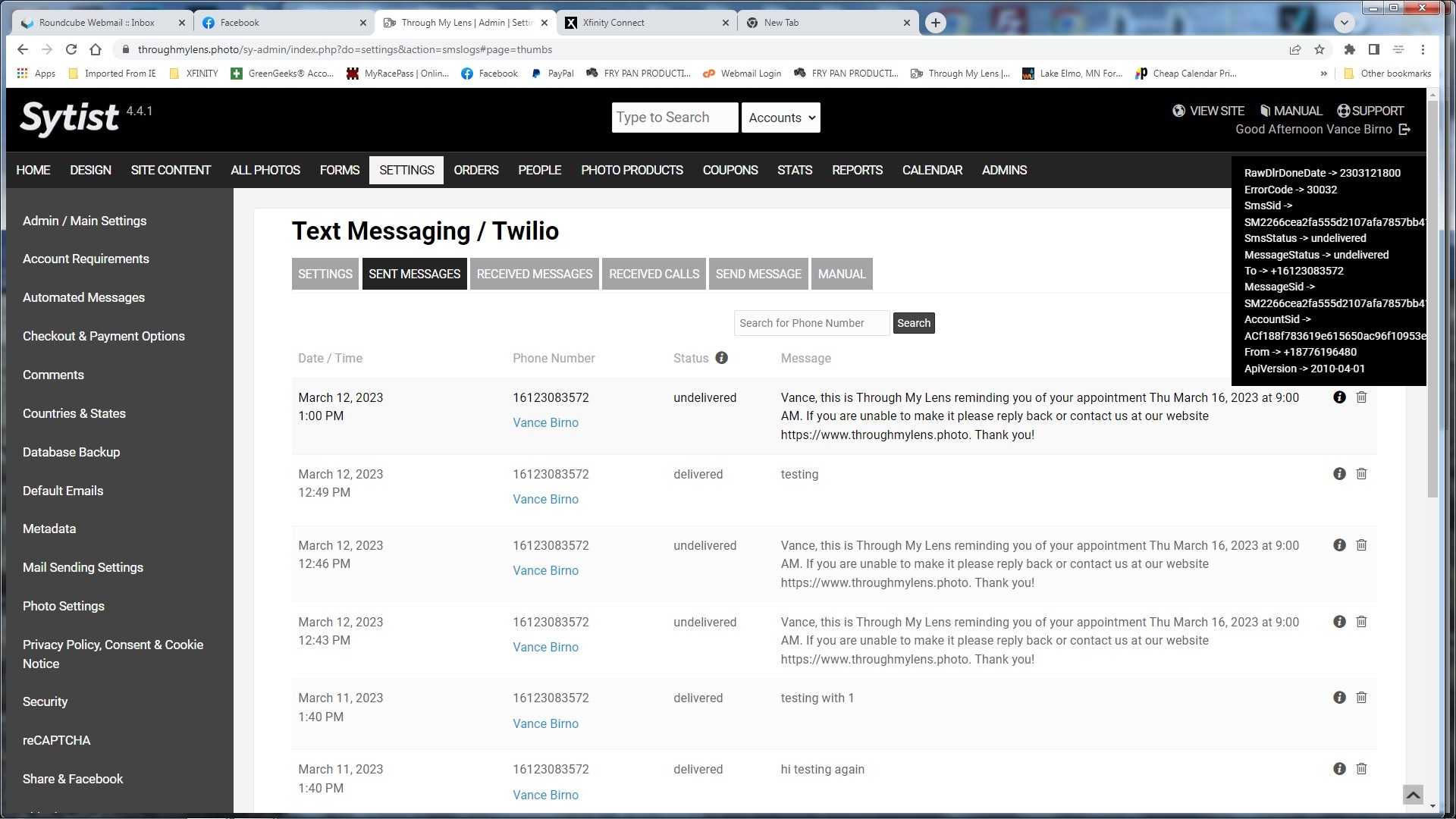Open PayPal bookmark in bookmarks bar

click(552, 74)
